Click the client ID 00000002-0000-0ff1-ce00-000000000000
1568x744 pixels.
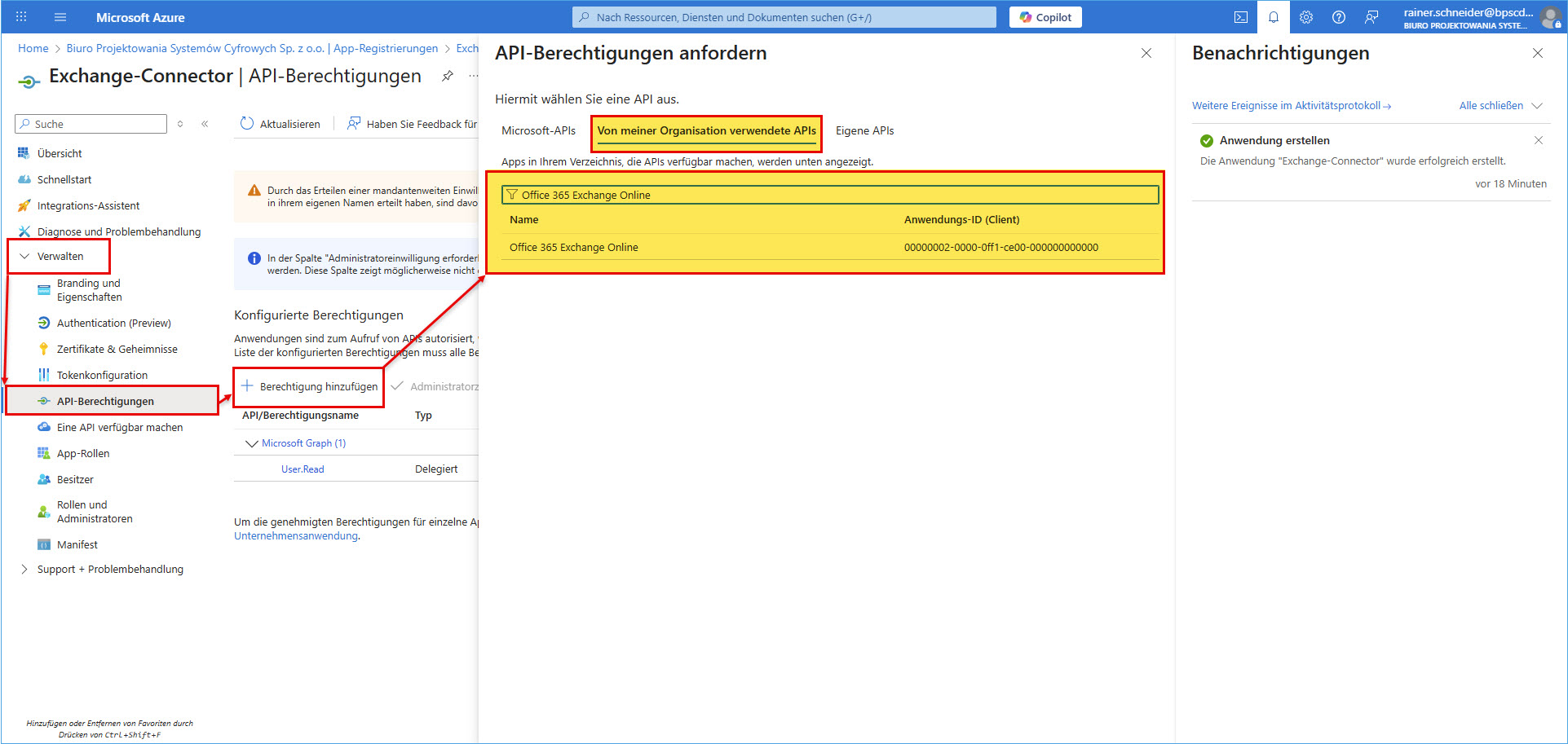coord(1001,247)
